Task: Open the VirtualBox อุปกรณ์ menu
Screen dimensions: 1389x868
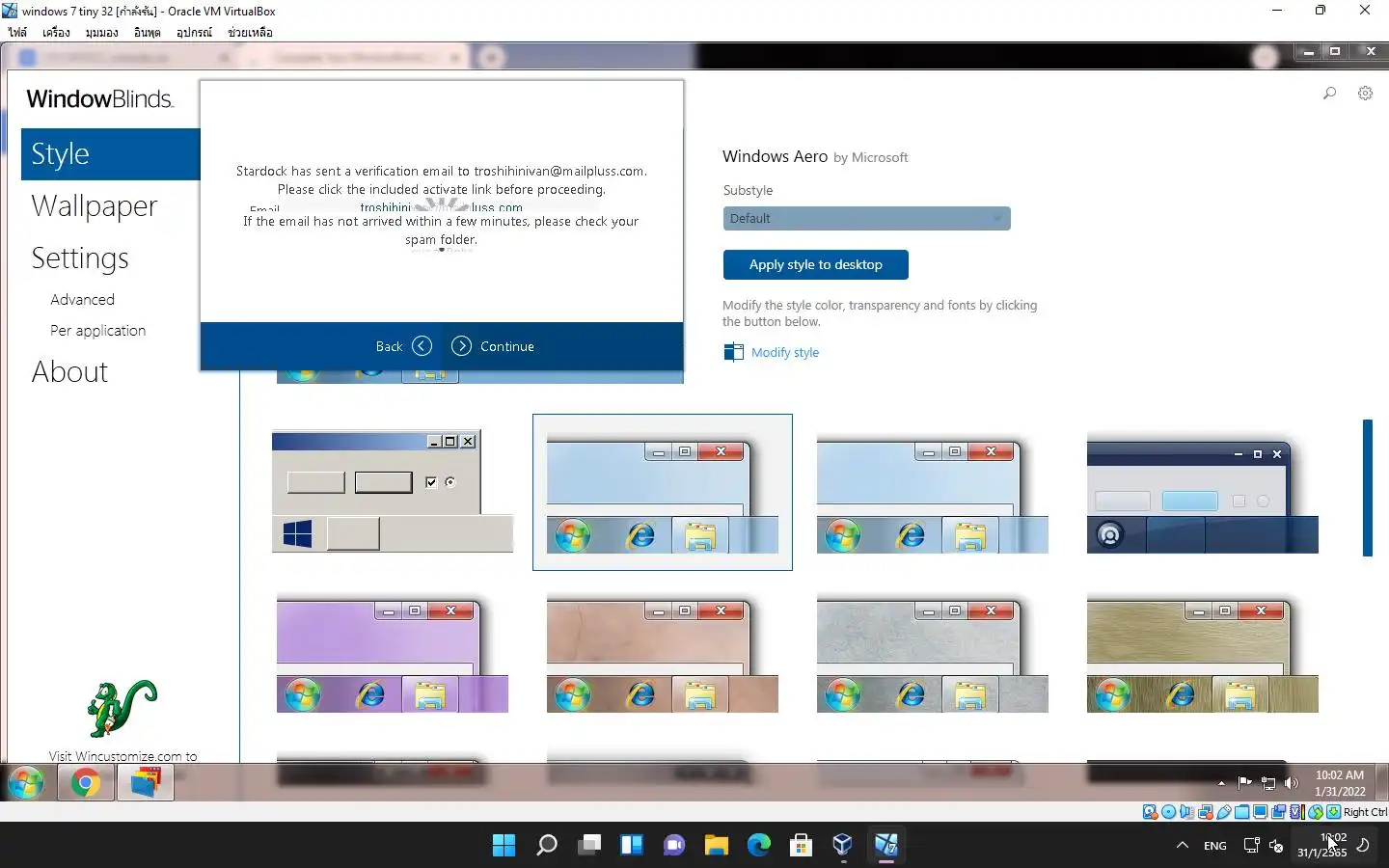Action: point(194,32)
